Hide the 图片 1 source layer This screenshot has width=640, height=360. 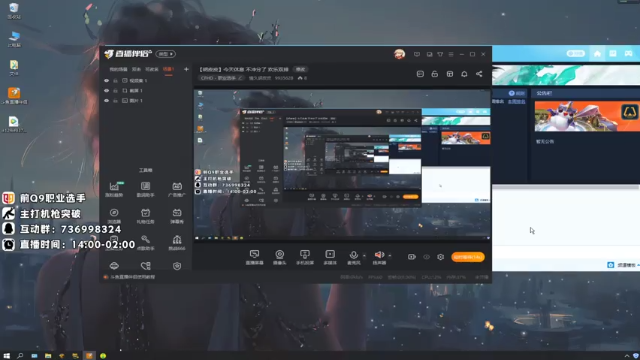pyautogui.click(x=107, y=100)
